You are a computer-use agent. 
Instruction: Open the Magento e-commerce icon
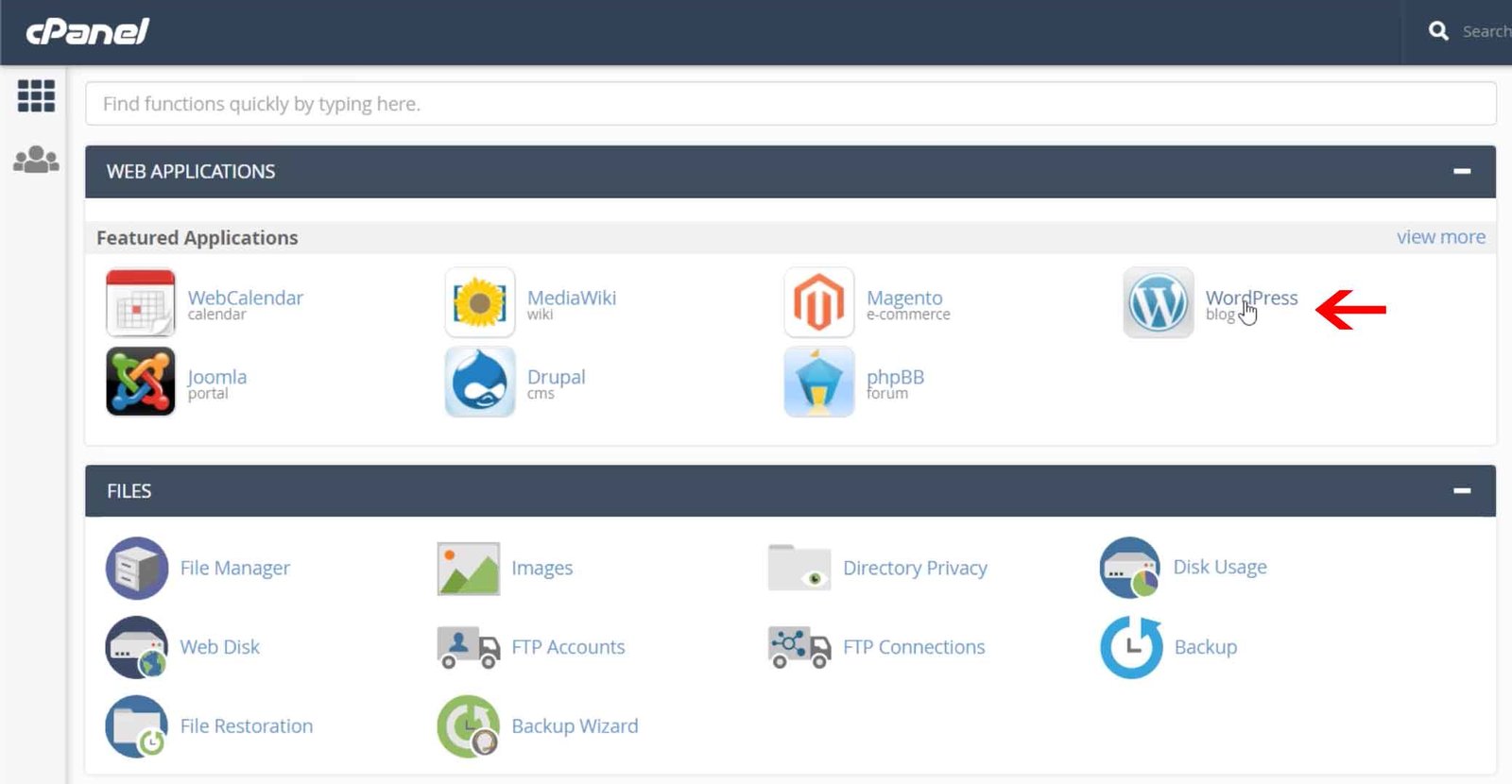point(819,303)
